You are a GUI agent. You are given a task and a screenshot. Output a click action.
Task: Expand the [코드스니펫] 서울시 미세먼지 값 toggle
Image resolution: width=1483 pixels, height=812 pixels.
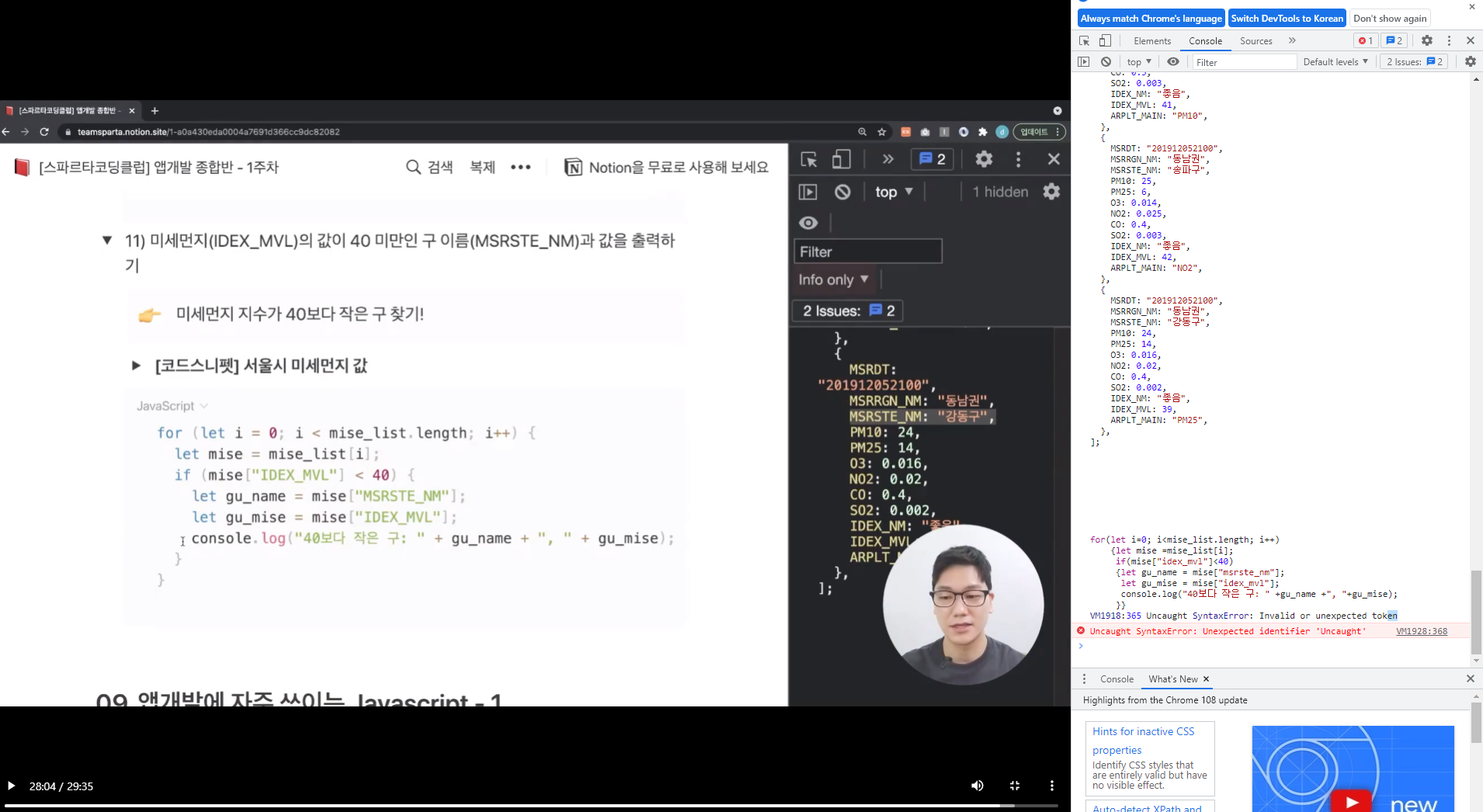pyautogui.click(x=136, y=366)
